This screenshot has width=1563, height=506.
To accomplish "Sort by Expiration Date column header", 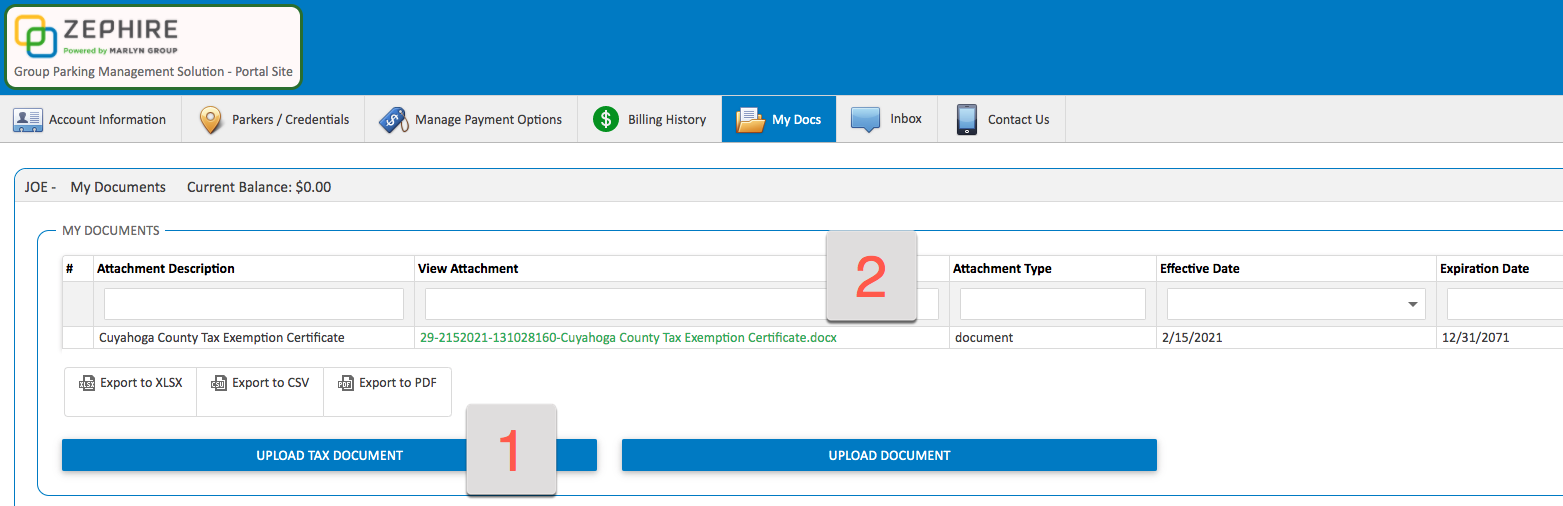I will pyautogui.click(x=1484, y=268).
